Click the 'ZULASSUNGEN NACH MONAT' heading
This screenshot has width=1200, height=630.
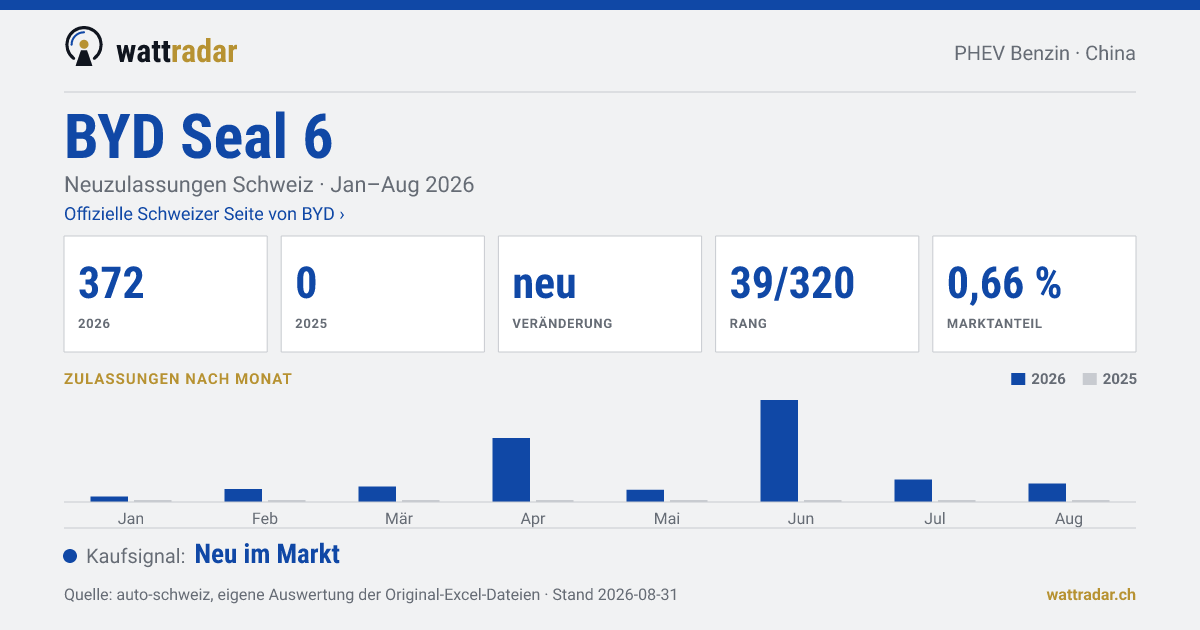[178, 379]
